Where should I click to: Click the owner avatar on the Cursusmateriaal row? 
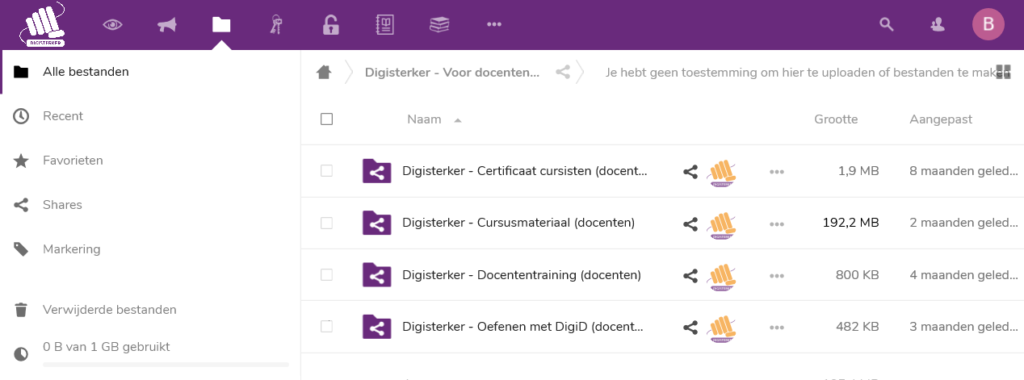click(x=723, y=224)
